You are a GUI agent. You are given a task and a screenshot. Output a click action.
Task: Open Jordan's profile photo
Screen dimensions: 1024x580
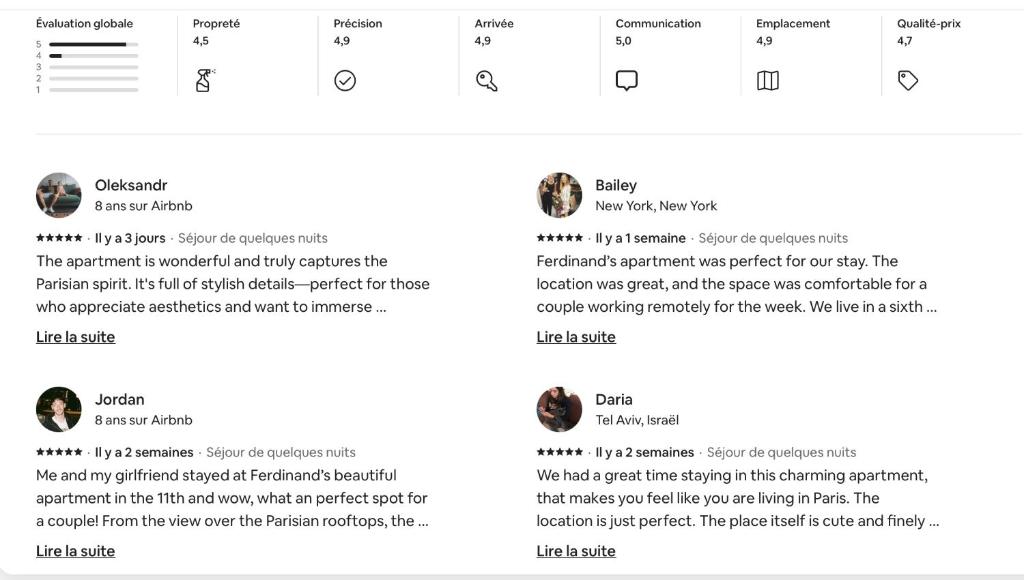[59, 409]
